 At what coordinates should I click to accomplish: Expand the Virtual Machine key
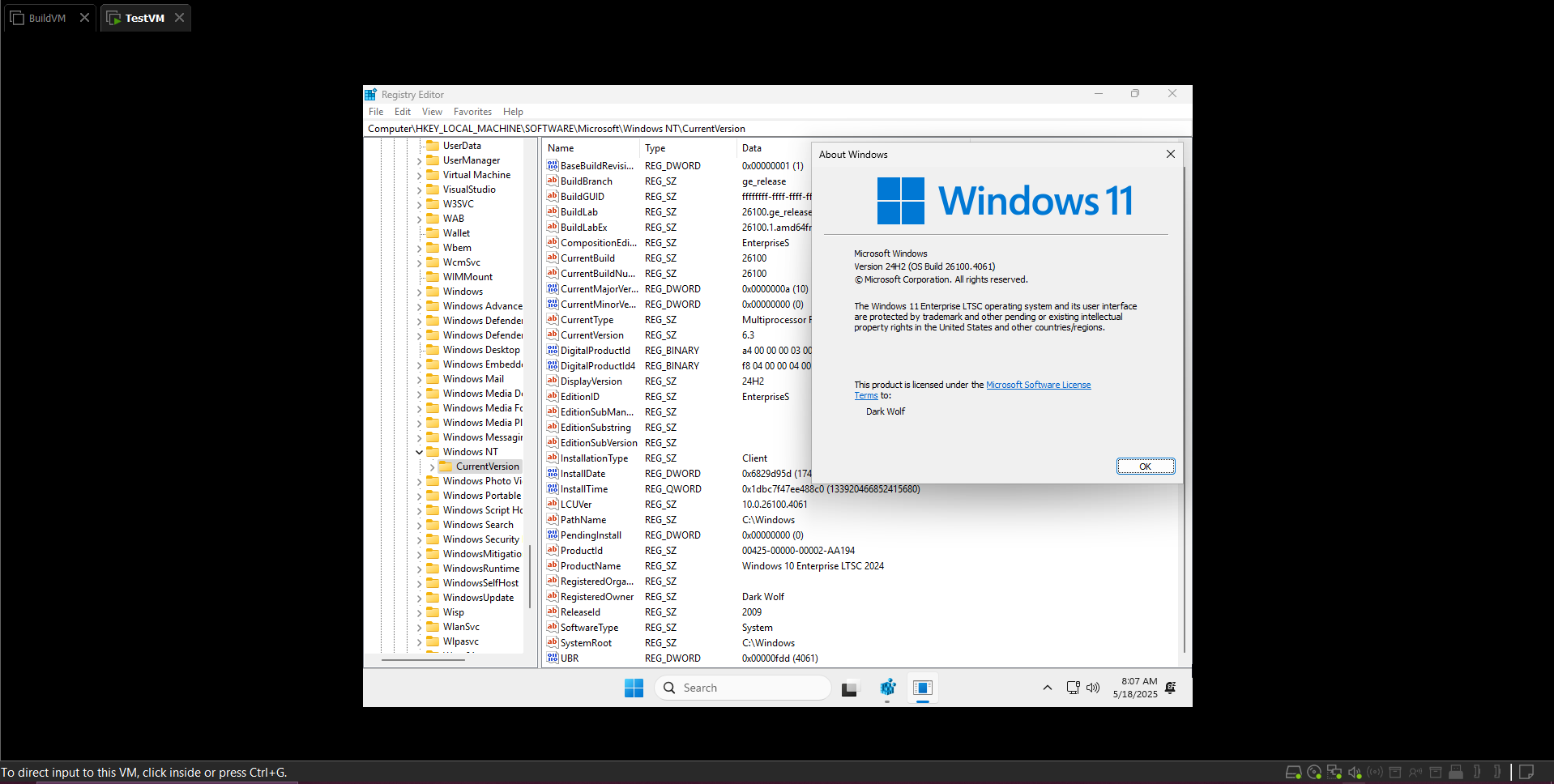[x=419, y=175]
